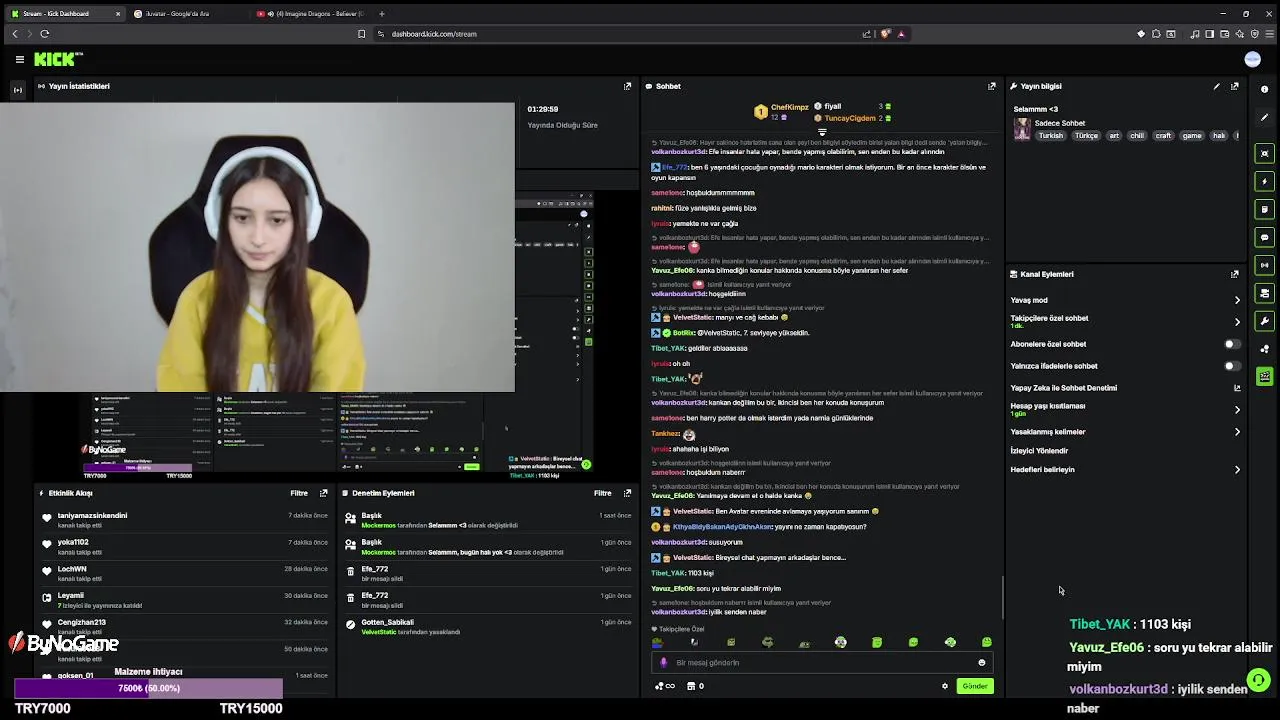Click the chat scrollbar

[1002, 598]
